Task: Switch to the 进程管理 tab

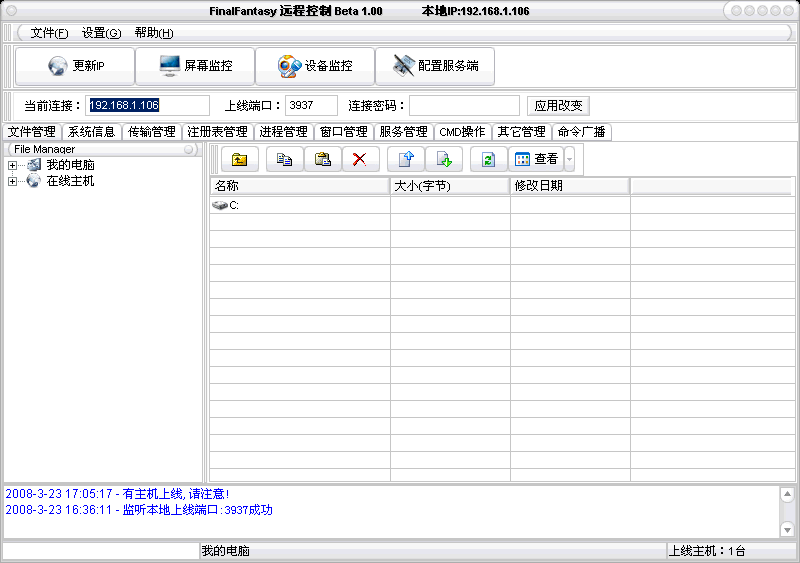Action: pyautogui.click(x=283, y=132)
